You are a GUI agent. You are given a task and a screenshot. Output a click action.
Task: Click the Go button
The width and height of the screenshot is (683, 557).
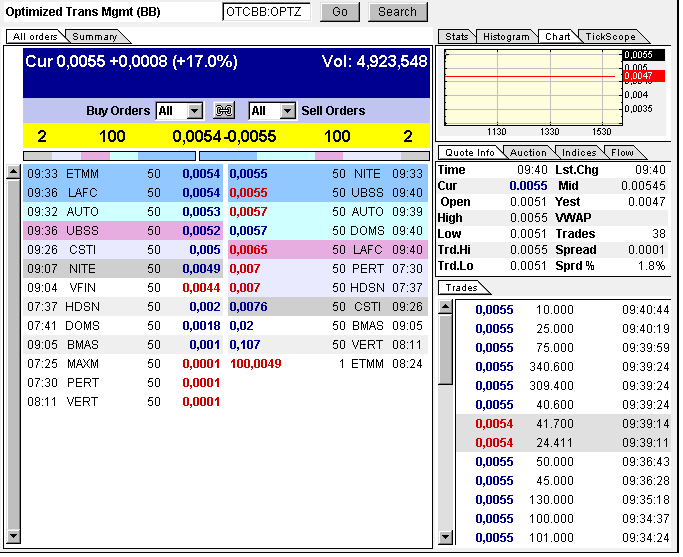[x=340, y=12]
